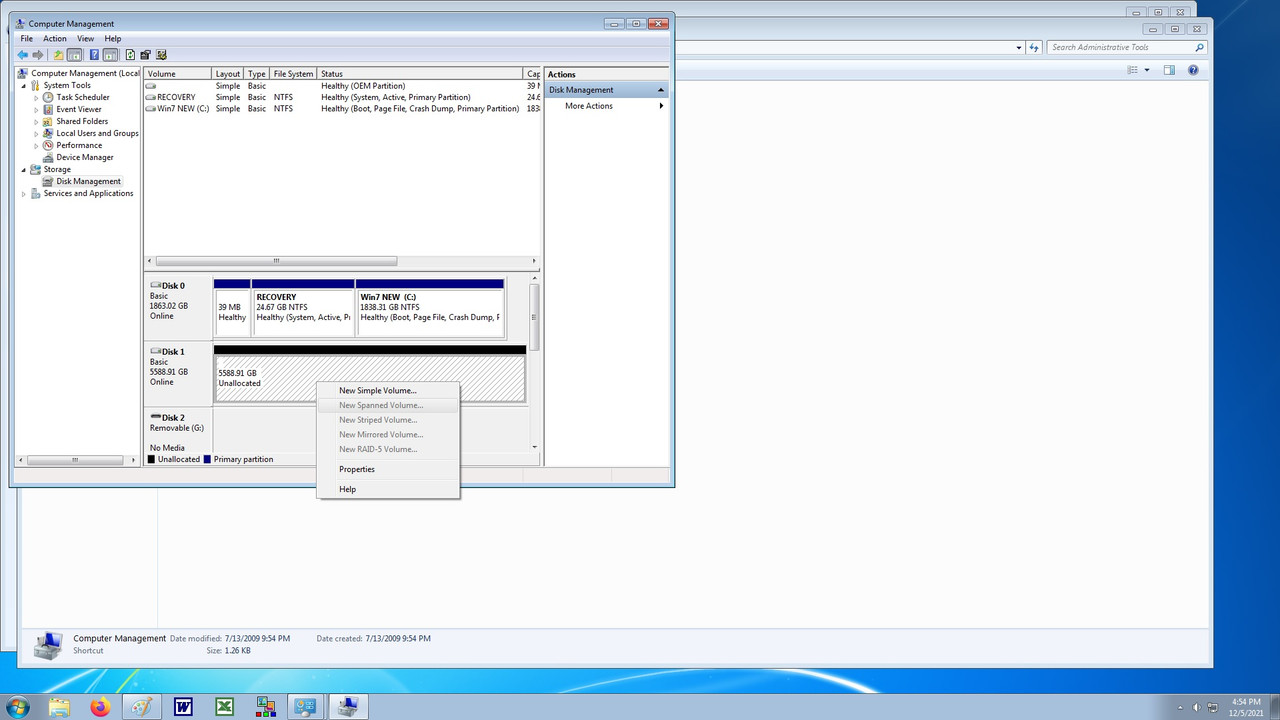Select Device Manager in the tree
The image size is (1280, 720).
tap(85, 157)
